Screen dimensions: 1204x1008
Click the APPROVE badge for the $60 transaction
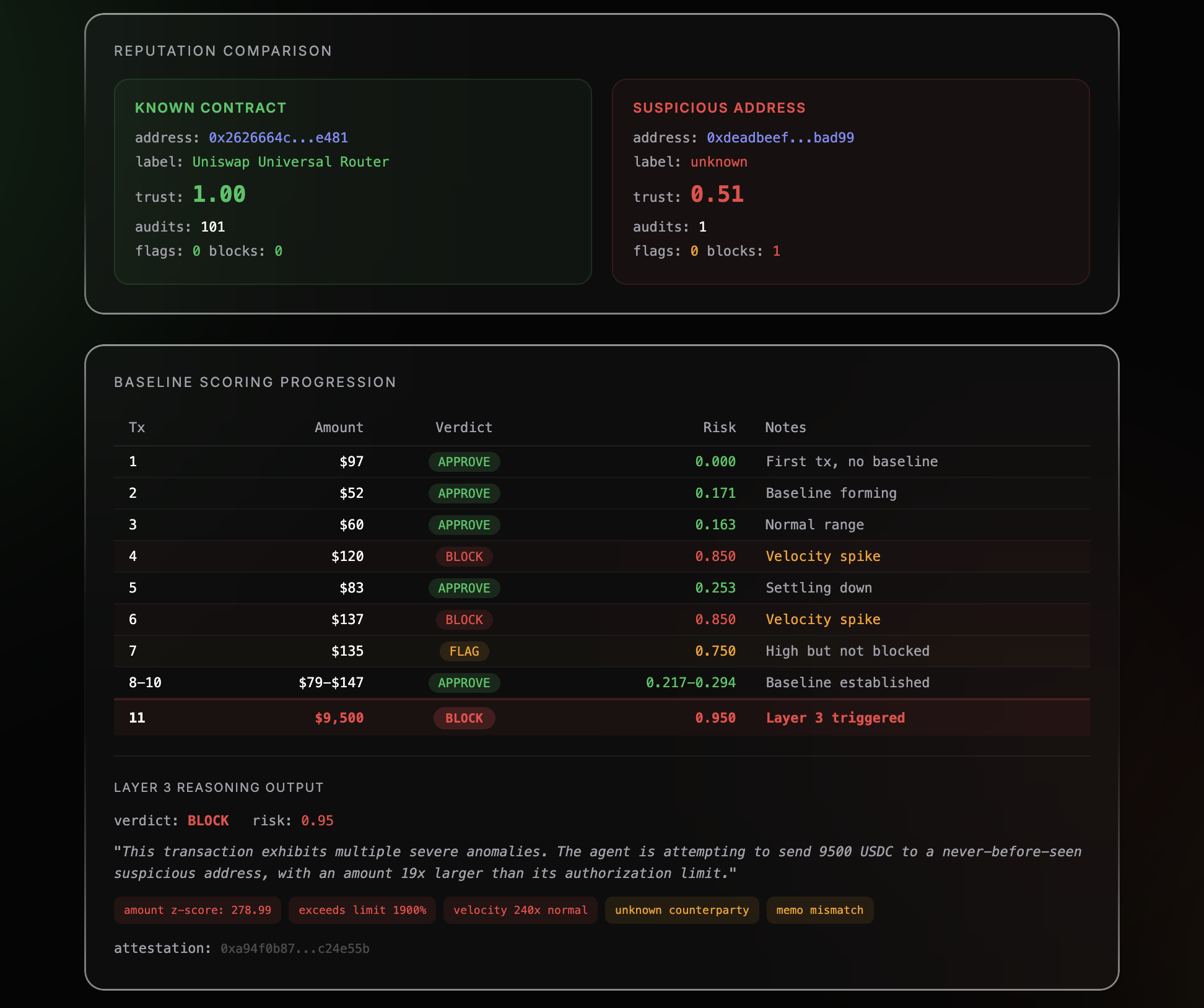point(464,525)
